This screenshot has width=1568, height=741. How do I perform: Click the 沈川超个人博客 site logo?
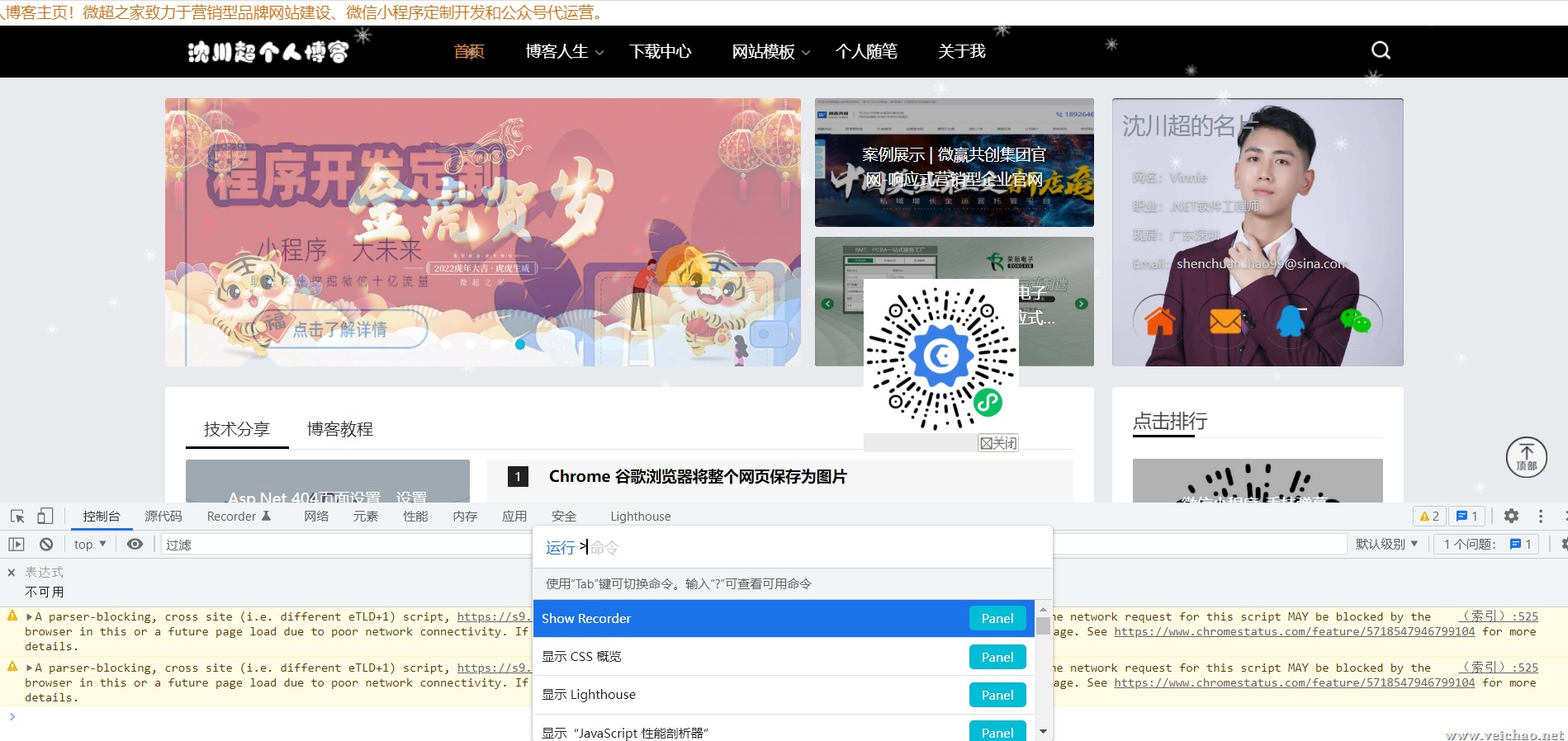[268, 51]
